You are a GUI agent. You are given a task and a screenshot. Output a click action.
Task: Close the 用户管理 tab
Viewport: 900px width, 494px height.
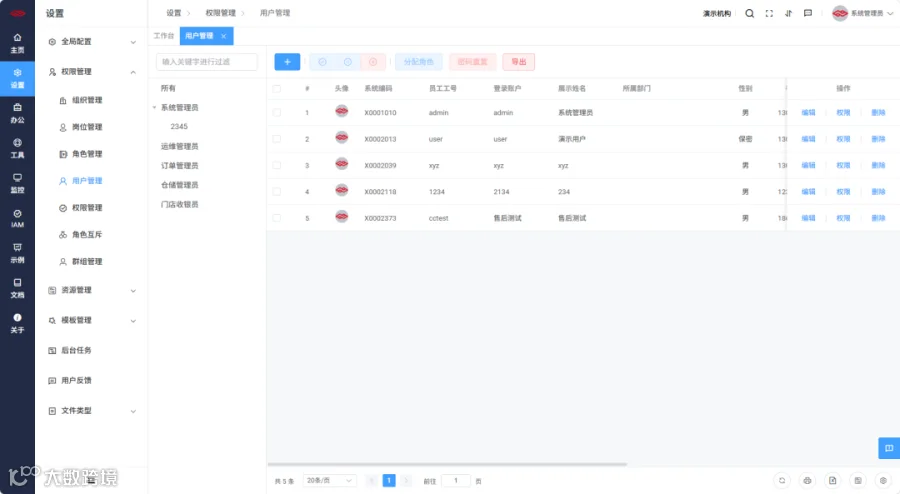(223, 36)
